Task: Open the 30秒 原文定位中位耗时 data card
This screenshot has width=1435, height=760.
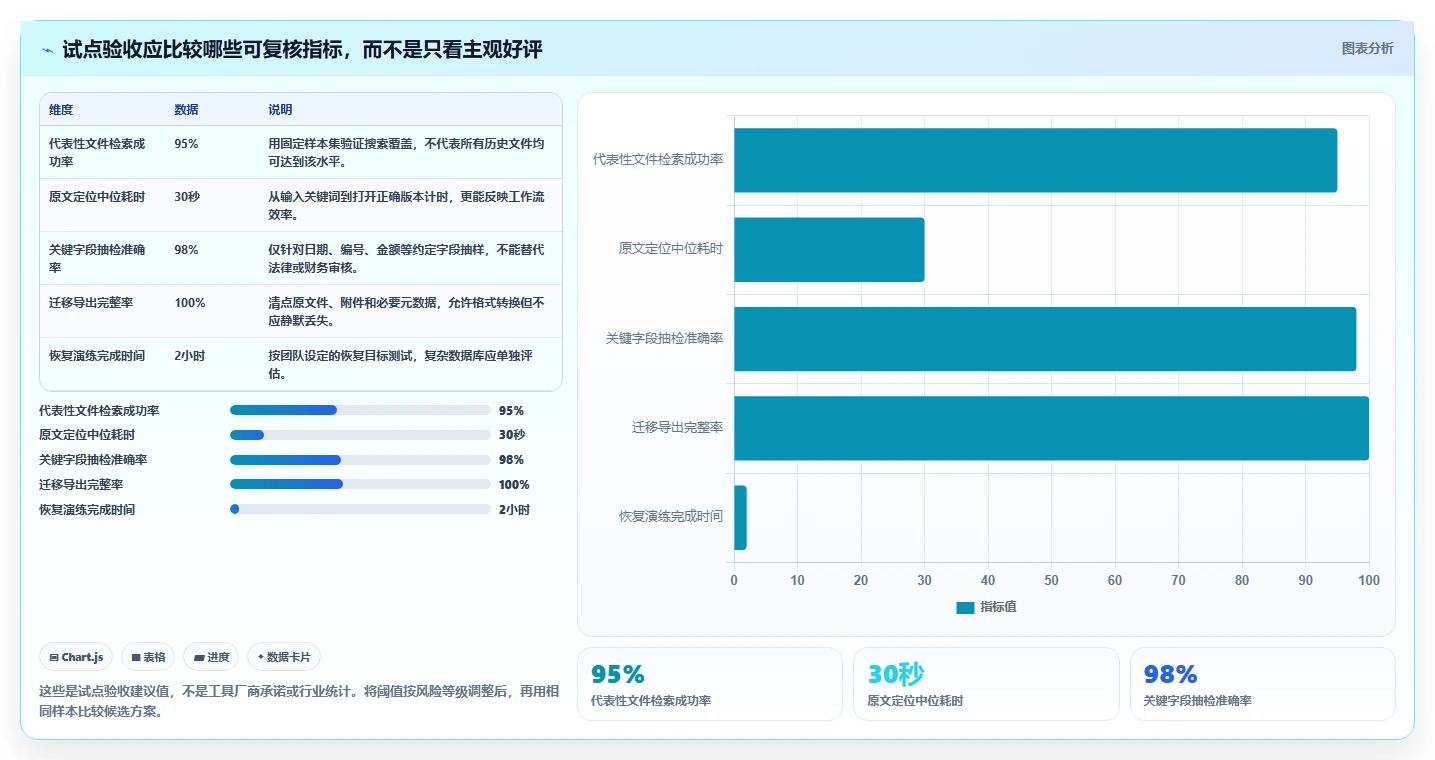Action: tap(986, 684)
